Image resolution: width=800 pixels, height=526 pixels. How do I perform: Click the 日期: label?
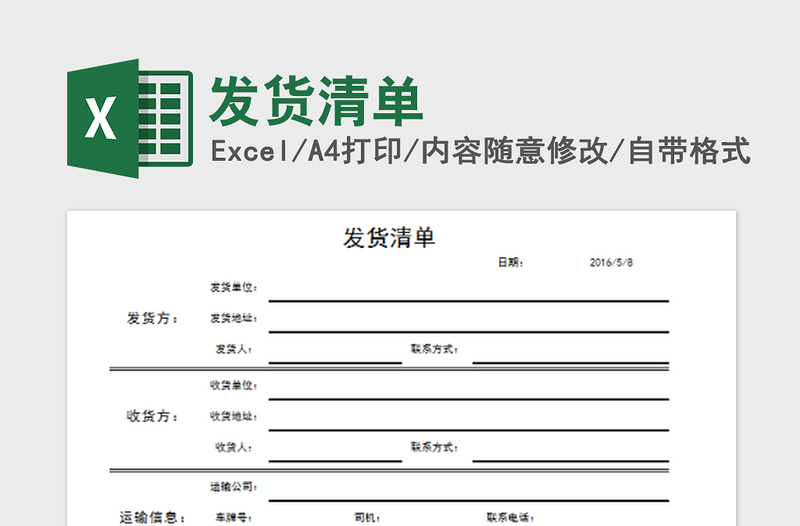[511, 262]
